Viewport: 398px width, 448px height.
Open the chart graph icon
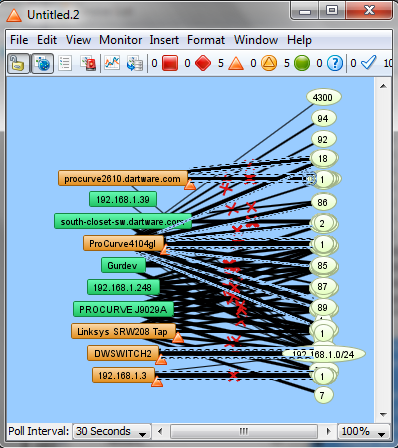coord(112,63)
